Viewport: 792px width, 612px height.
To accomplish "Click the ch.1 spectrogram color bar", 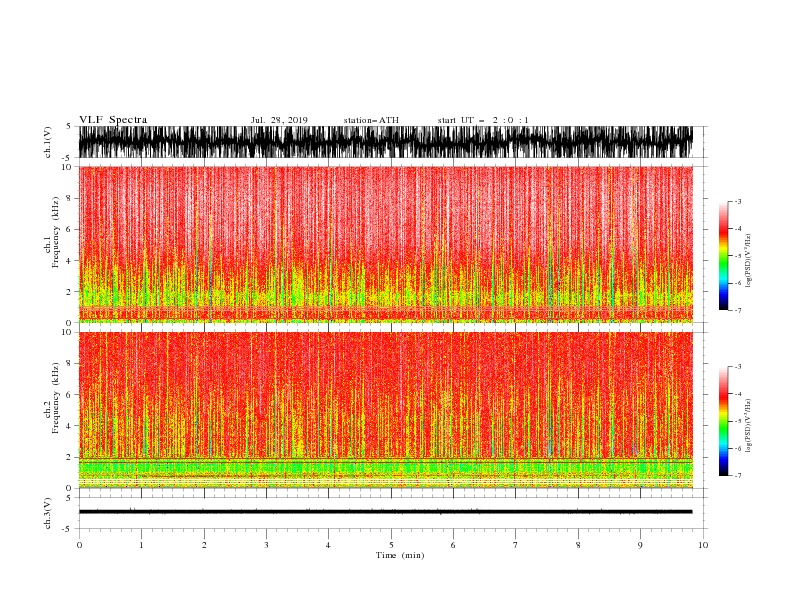I will 723,256.
